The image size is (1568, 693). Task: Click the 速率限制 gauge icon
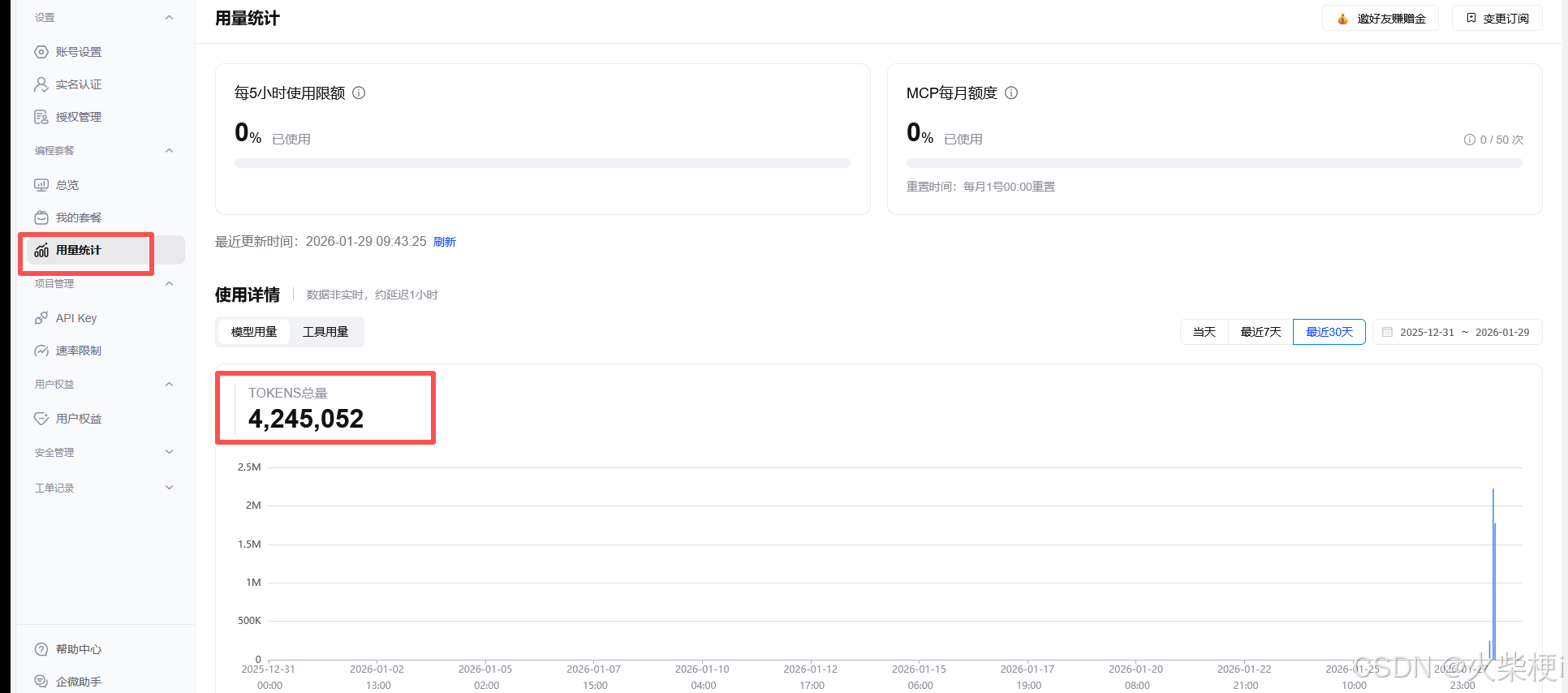(x=41, y=351)
